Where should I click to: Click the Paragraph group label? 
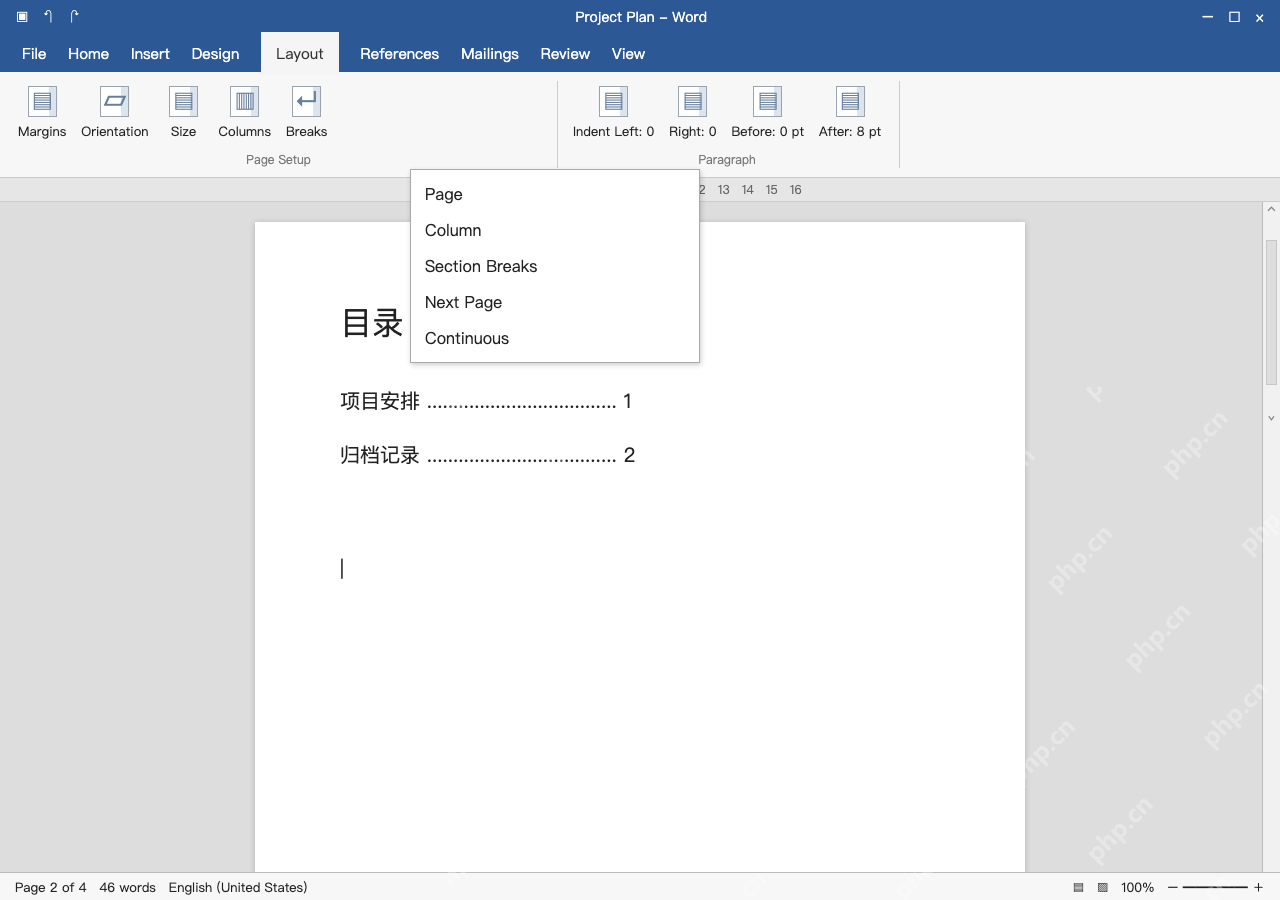(x=727, y=160)
